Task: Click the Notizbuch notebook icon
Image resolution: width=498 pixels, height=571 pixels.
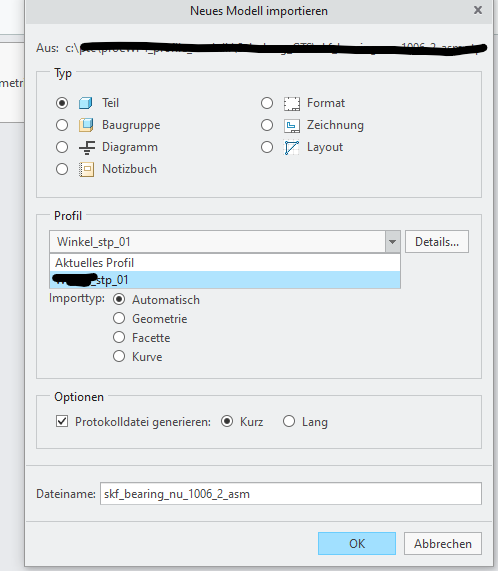Action: pyautogui.click(x=86, y=169)
